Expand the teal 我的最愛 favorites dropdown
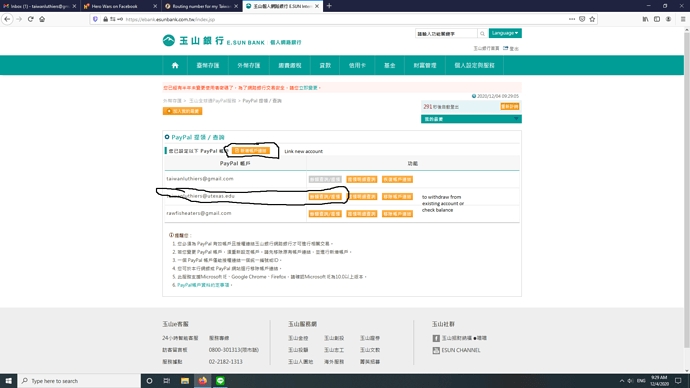Image resolution: width=690 pixels, height=388 pixels. tap(471, 119)
